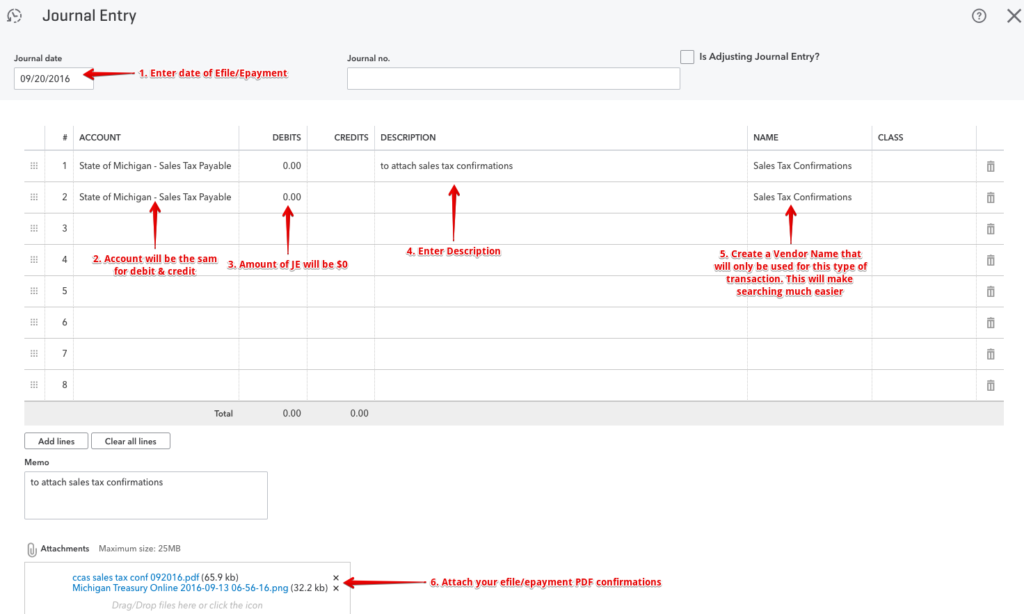
Task: Remove Michigan Treasury Online PNG attachment
Action: [336, 589]
